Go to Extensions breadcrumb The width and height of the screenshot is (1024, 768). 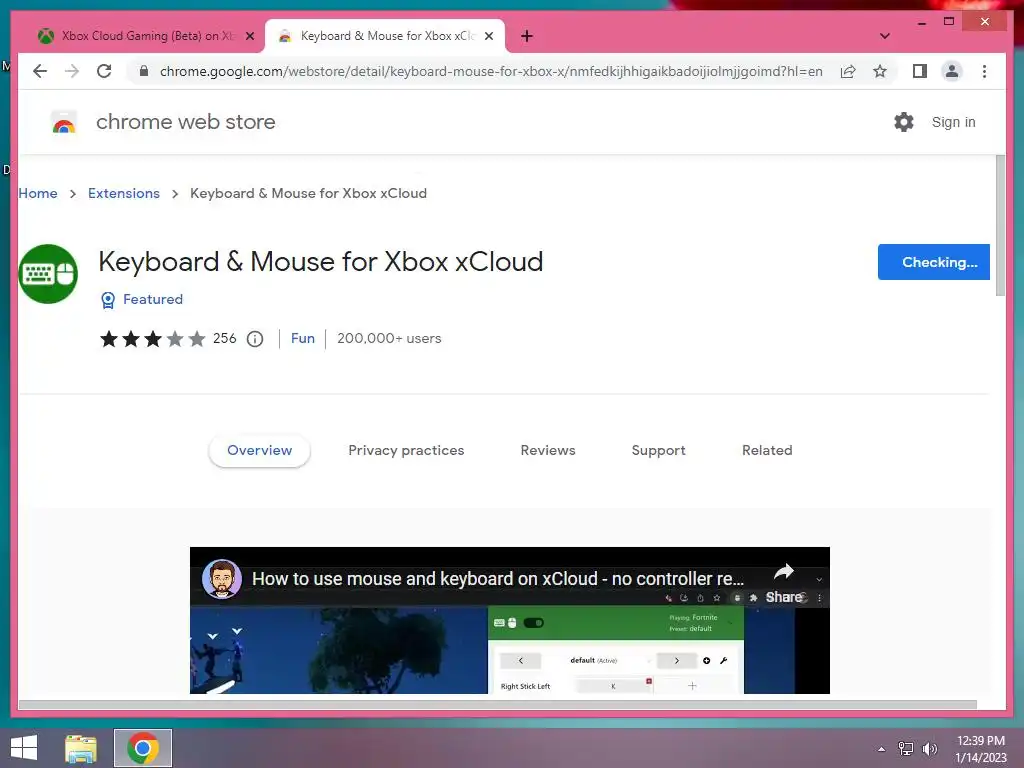123,193
